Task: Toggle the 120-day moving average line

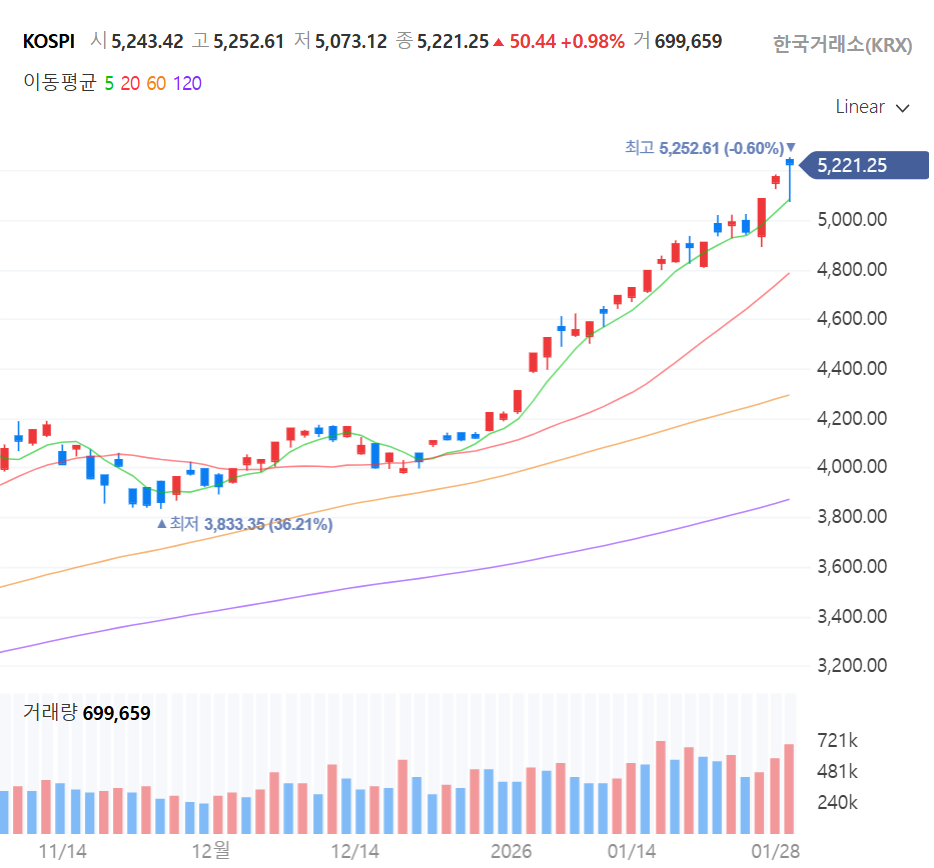Action: [187, 83]
